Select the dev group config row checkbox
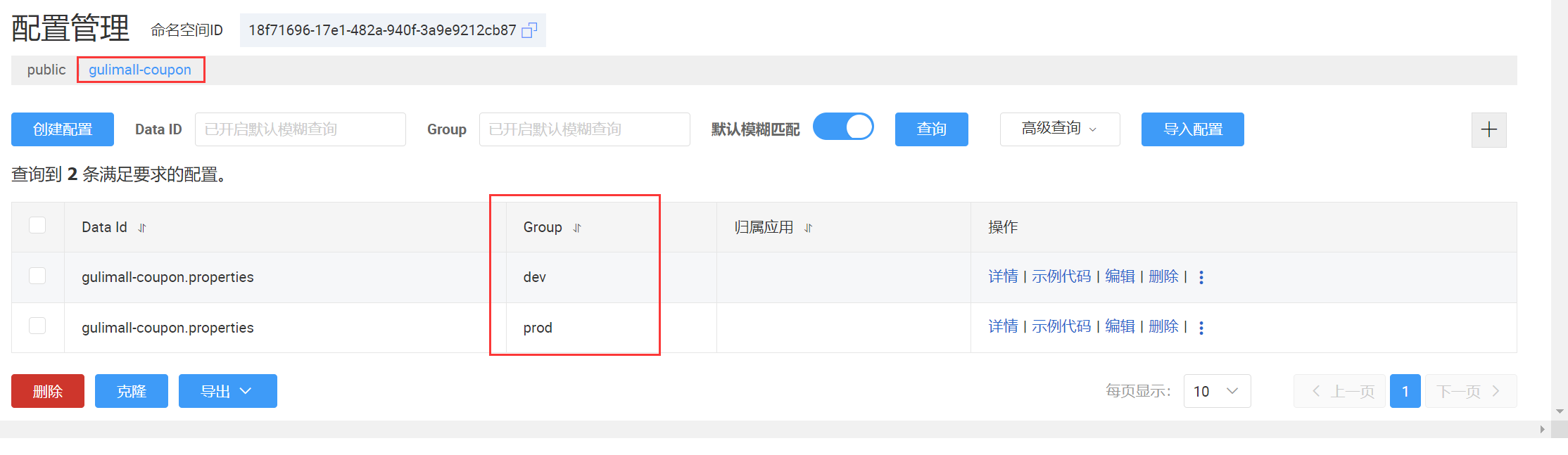The width and height of the screenshot is (1568, 455). pyautogui.click(x=37, y=276)
